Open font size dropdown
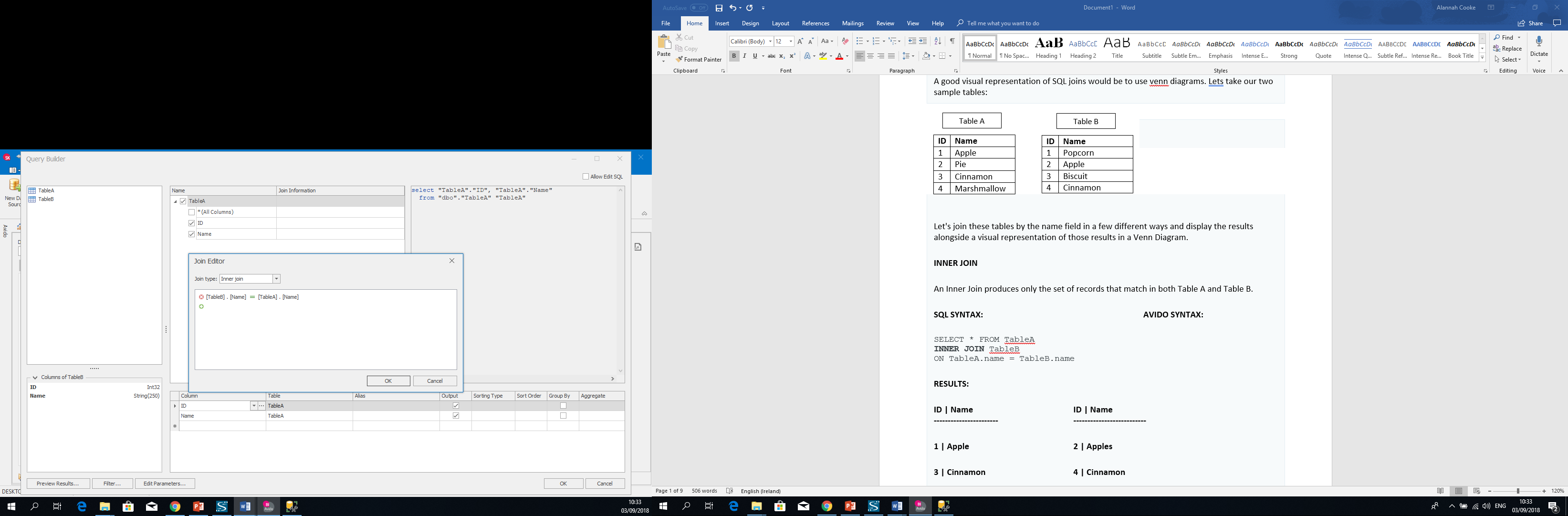Image resolution: width=1568 pixels, height=516 pixels. [791, 42]
